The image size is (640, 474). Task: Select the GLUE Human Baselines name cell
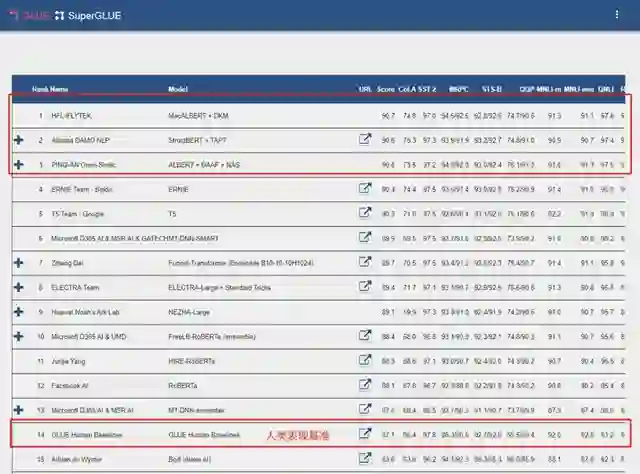tap(87, 435)
